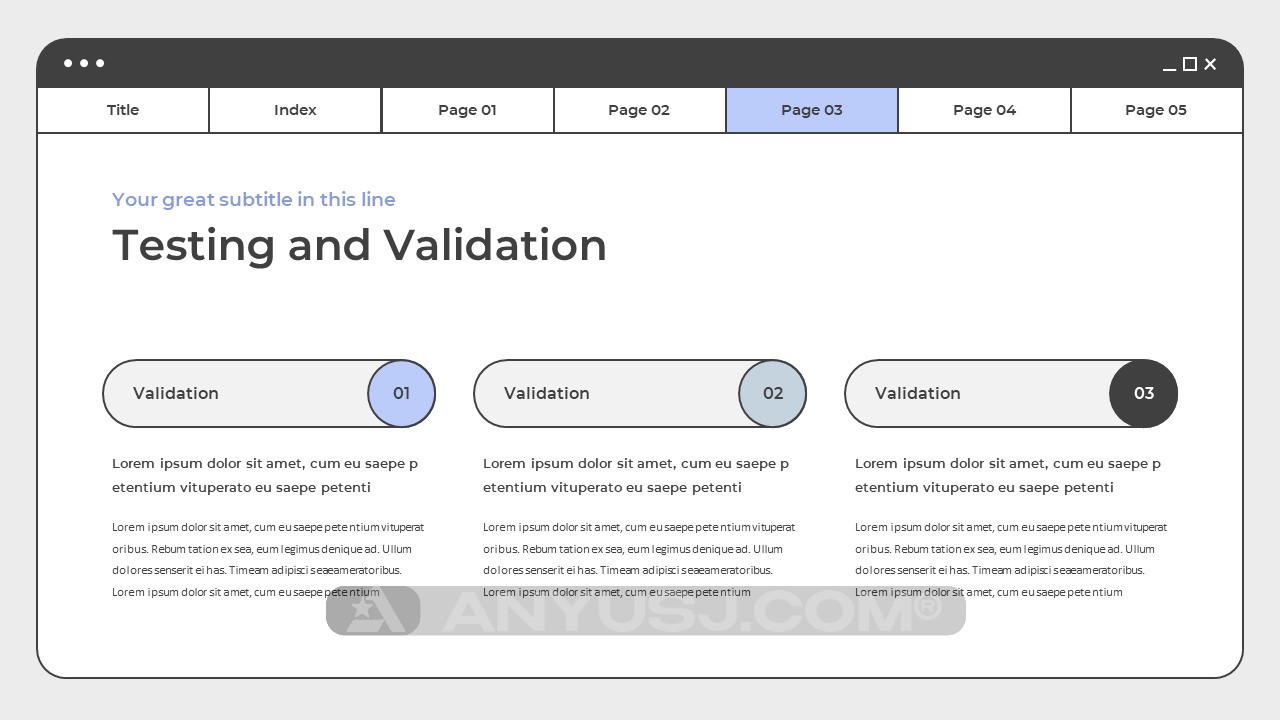This screenshot has width=1280, height=720.
Task: Click the 02 circle badge
Action: coord(773,393)
